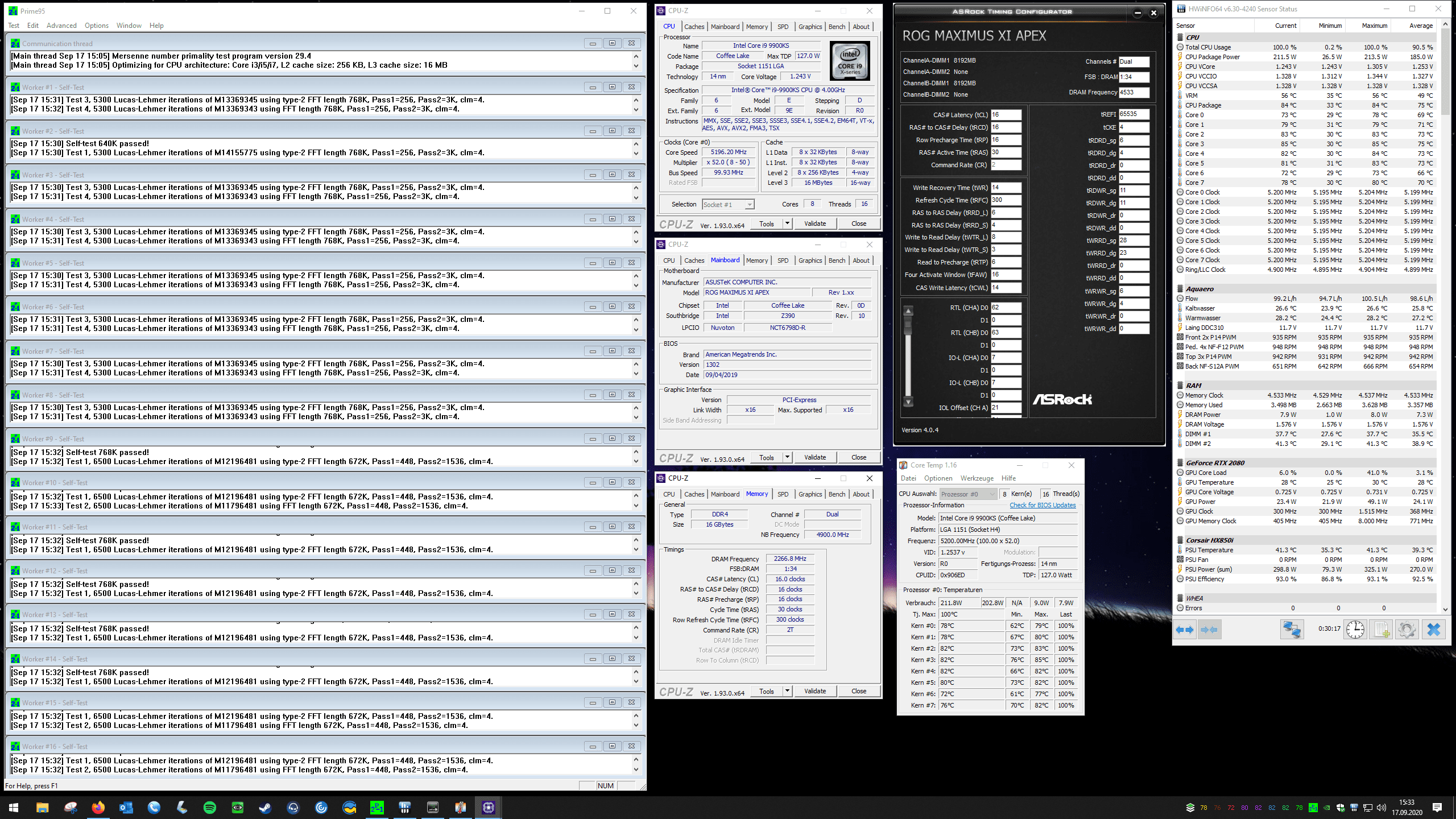The image size is (1456, 819).
Task: Open Spotify from the taskbar
Action: tap(210, 807)
